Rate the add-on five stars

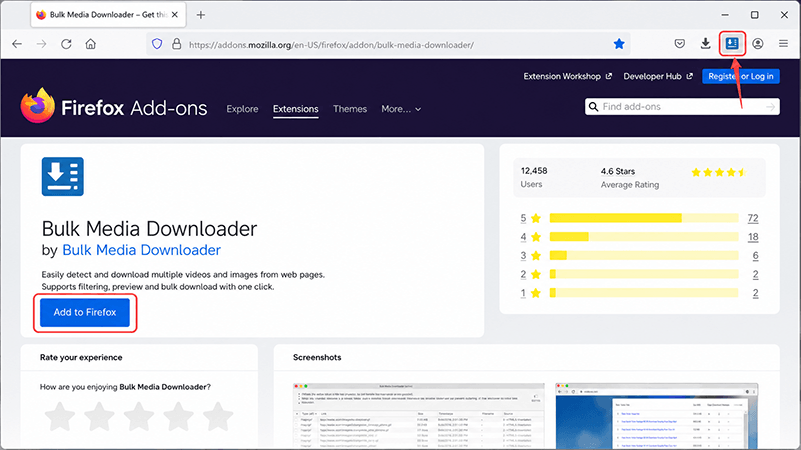pos(218,416)
